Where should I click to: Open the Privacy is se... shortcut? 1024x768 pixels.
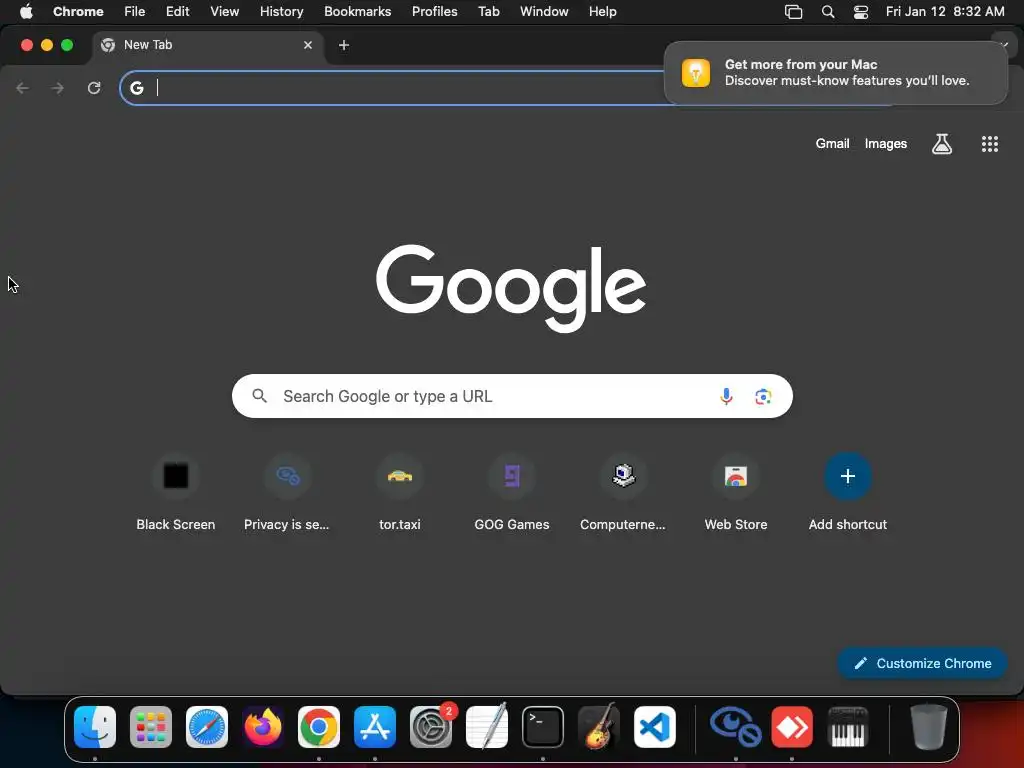[x=287, y=492]
